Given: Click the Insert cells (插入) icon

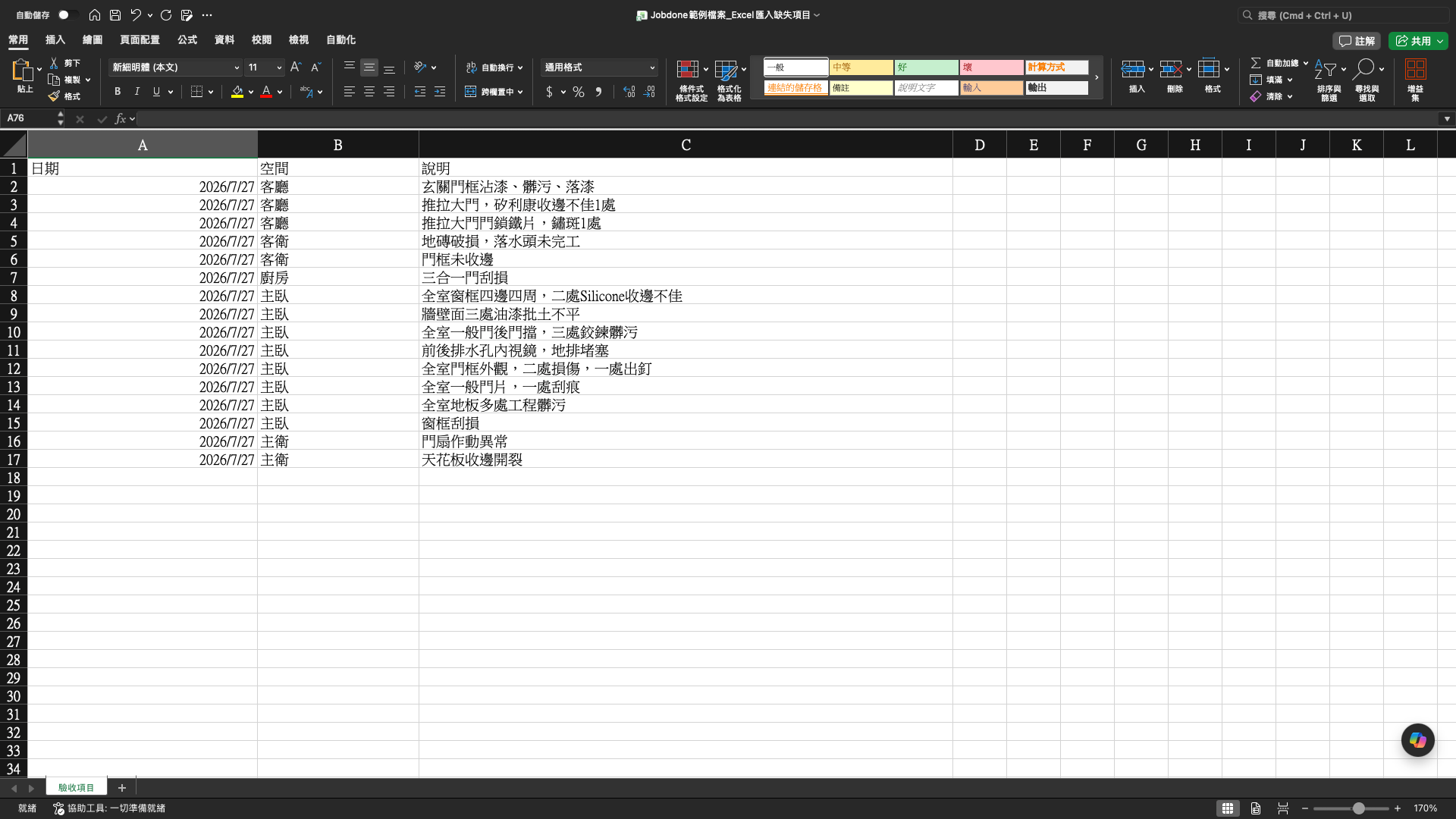Looking at the screenshot, I should tap(1133, 69).
